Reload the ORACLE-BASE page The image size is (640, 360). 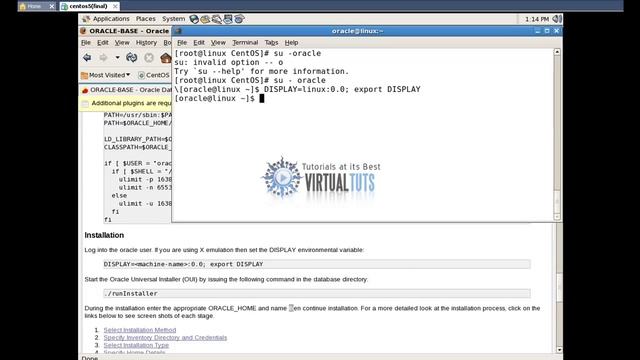[x=131, y=58]
